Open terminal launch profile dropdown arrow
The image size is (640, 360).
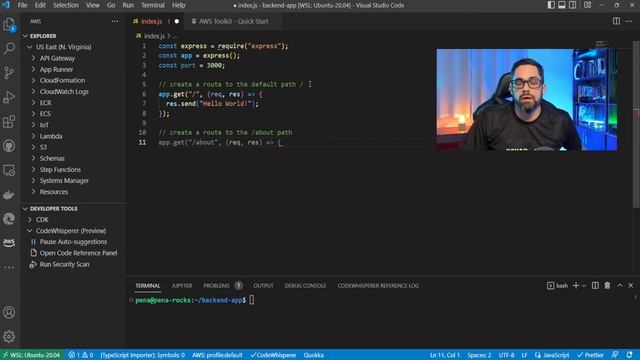[584, 286]
